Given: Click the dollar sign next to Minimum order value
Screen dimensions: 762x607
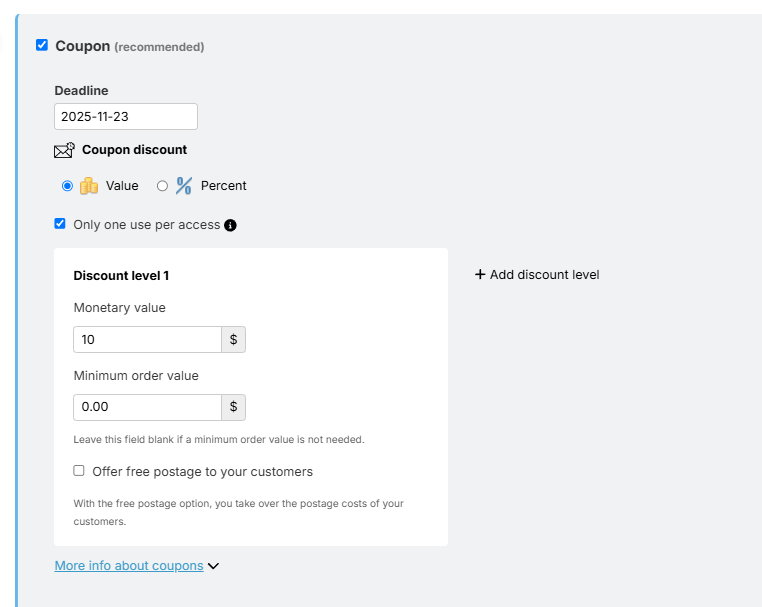Looking at the screenshot, I should [x=233, y=408].
